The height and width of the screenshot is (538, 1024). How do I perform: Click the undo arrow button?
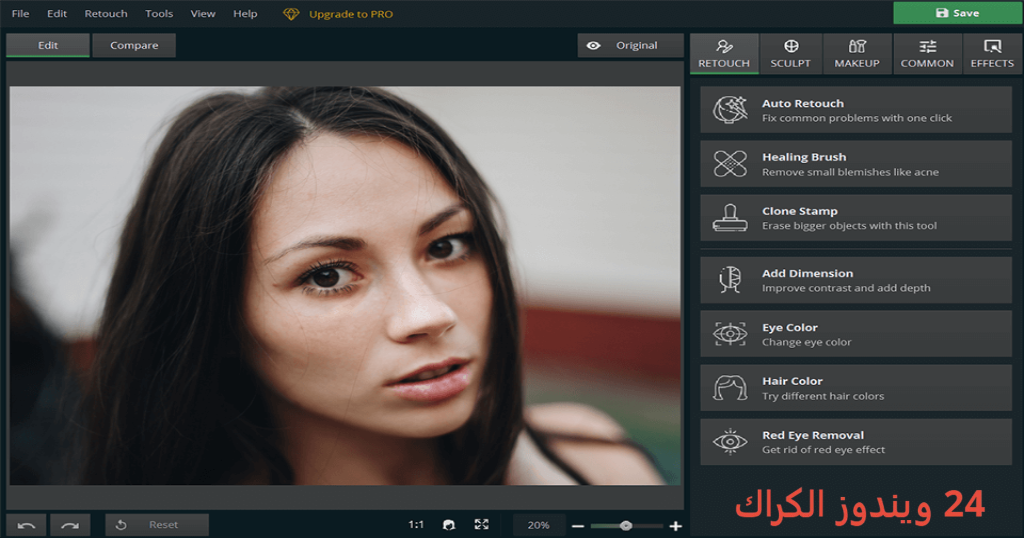26,525
